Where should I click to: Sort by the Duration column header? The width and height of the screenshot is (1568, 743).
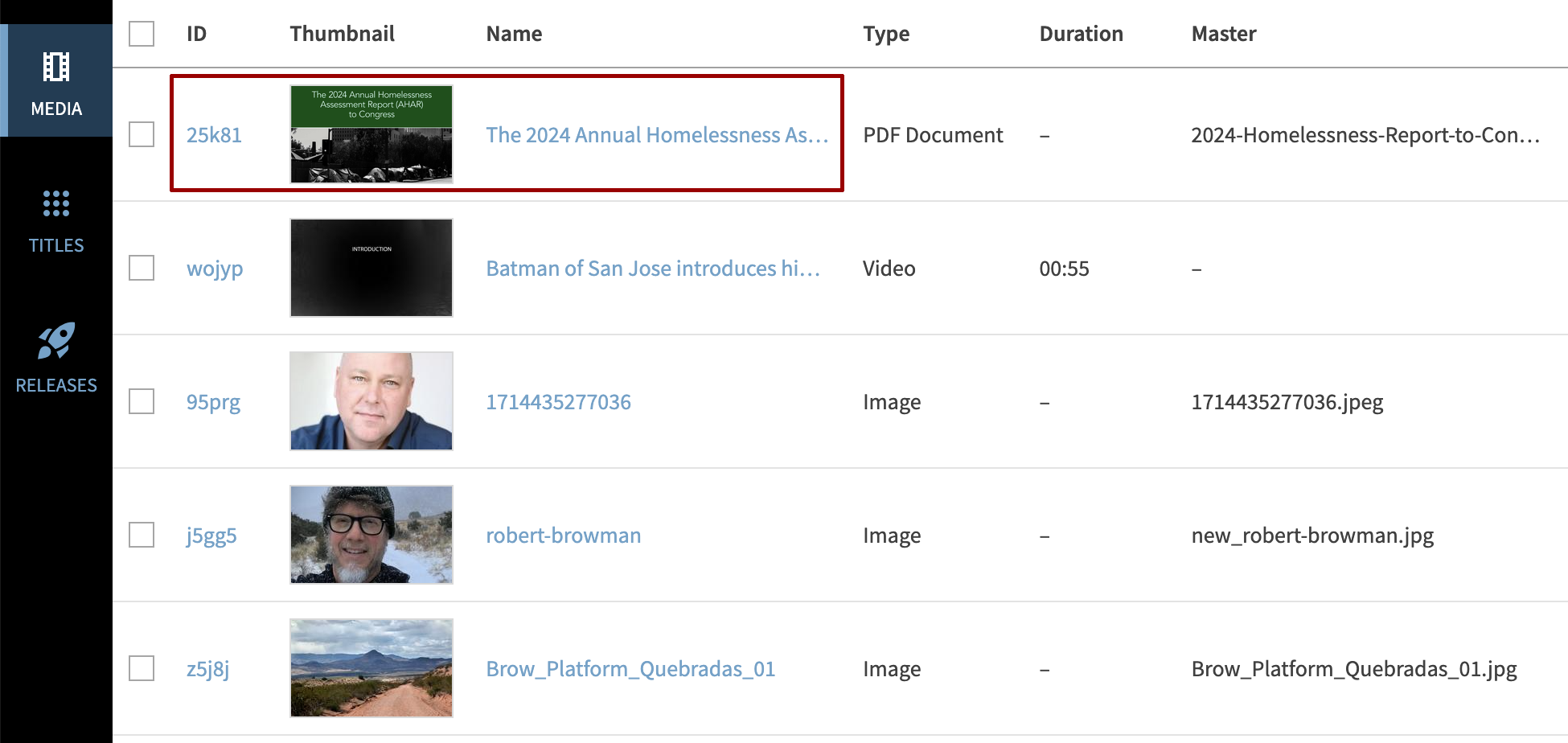[1081, 34]
